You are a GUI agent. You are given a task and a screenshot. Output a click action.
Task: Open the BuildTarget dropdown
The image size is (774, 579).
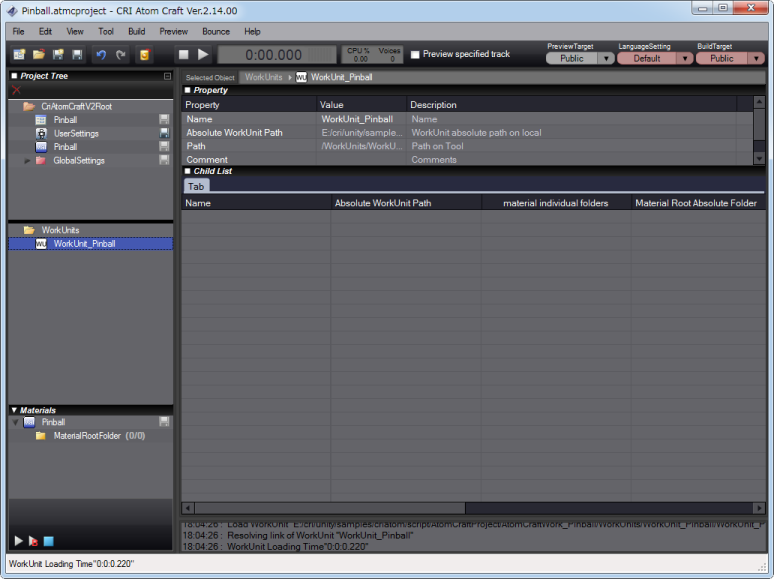tap(756, 59)
